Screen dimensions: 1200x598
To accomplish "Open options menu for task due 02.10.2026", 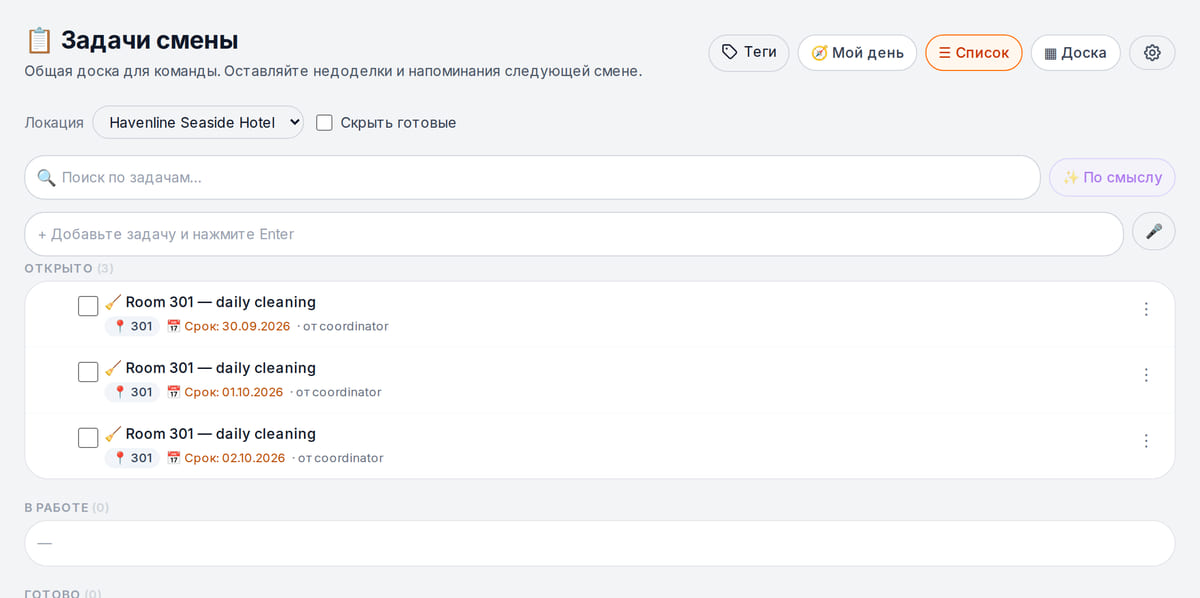I will tap(1146, 442).
